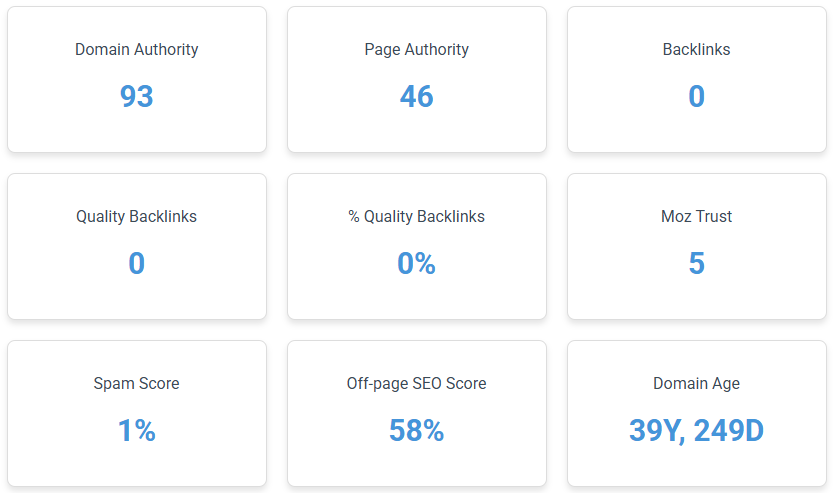Viewport: 834px width, 493px height.
Task: Select the Spam Score card
Action: point(137,413)
